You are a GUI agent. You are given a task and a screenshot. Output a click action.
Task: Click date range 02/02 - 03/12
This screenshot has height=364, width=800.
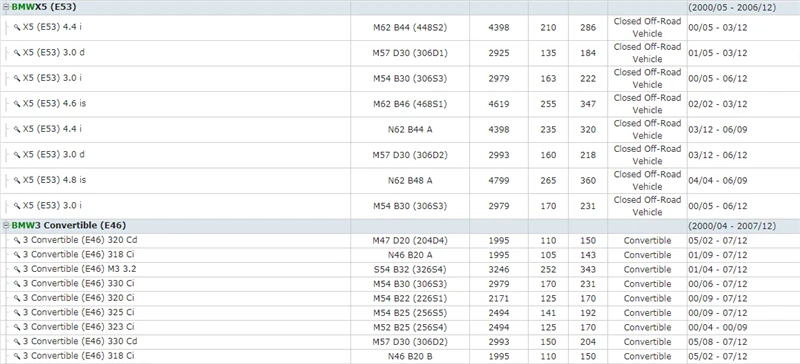tap(717, 104)
